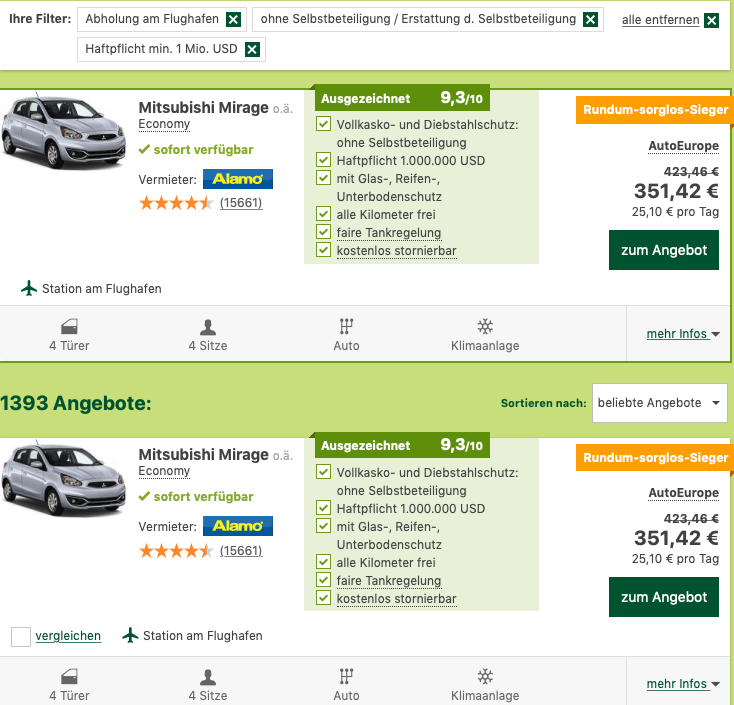Click the 'alle Kilometer frei' checkmark in top offer
Screen dimensions: 734x705
tap(323, 214)
